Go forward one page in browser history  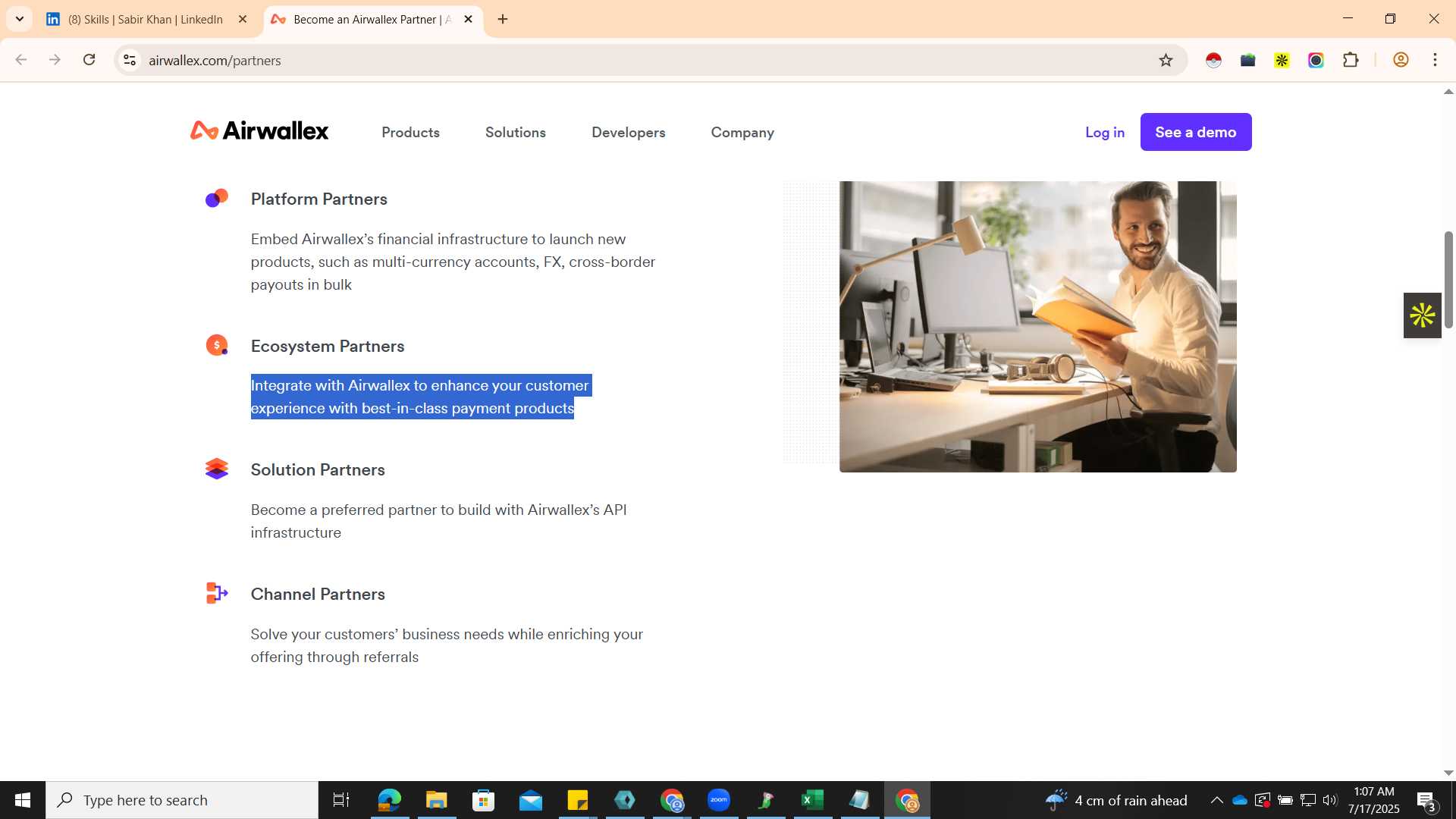pos(55,60)
